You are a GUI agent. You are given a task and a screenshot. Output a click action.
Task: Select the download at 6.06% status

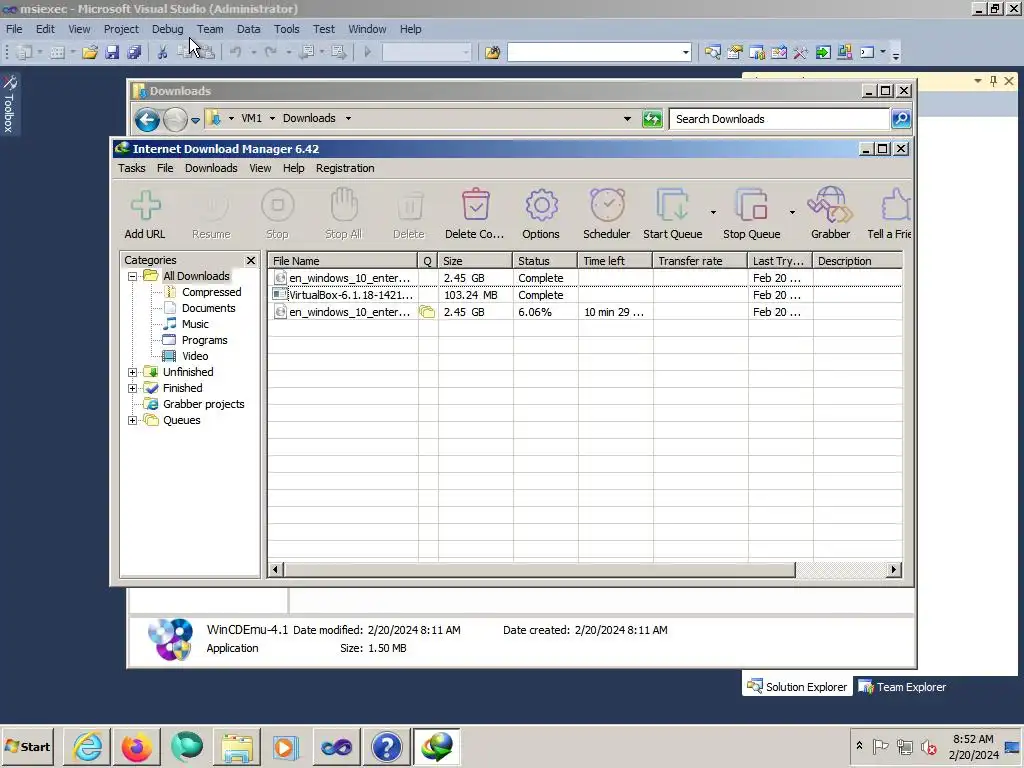(x=585, y=312)
